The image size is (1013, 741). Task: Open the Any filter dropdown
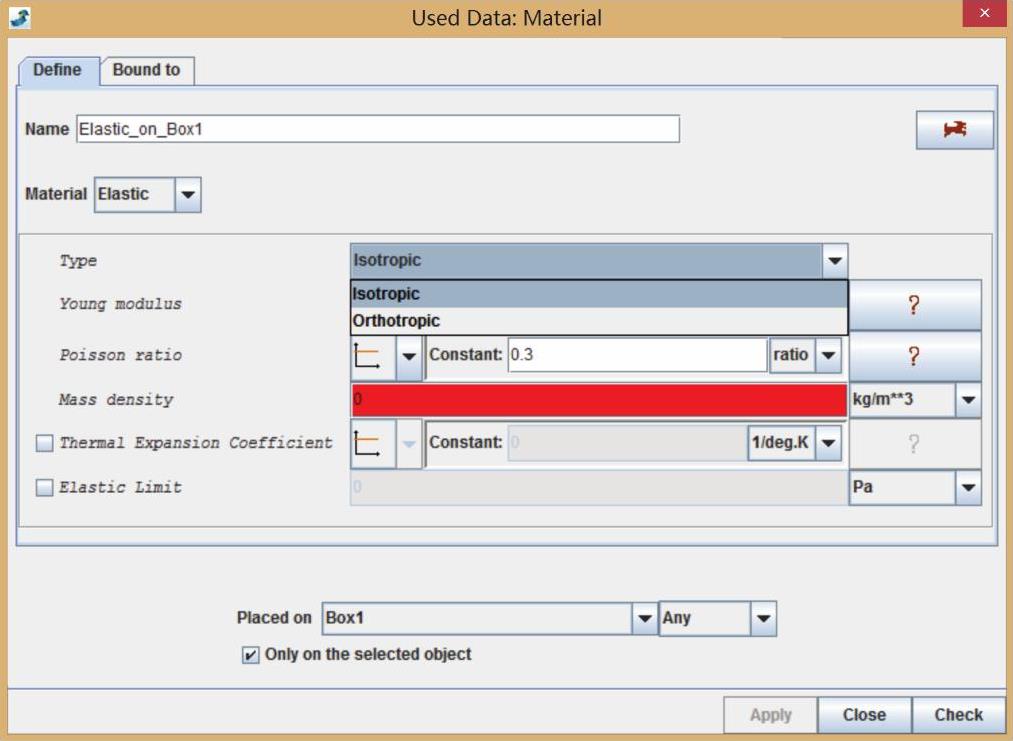click(763, 619)
